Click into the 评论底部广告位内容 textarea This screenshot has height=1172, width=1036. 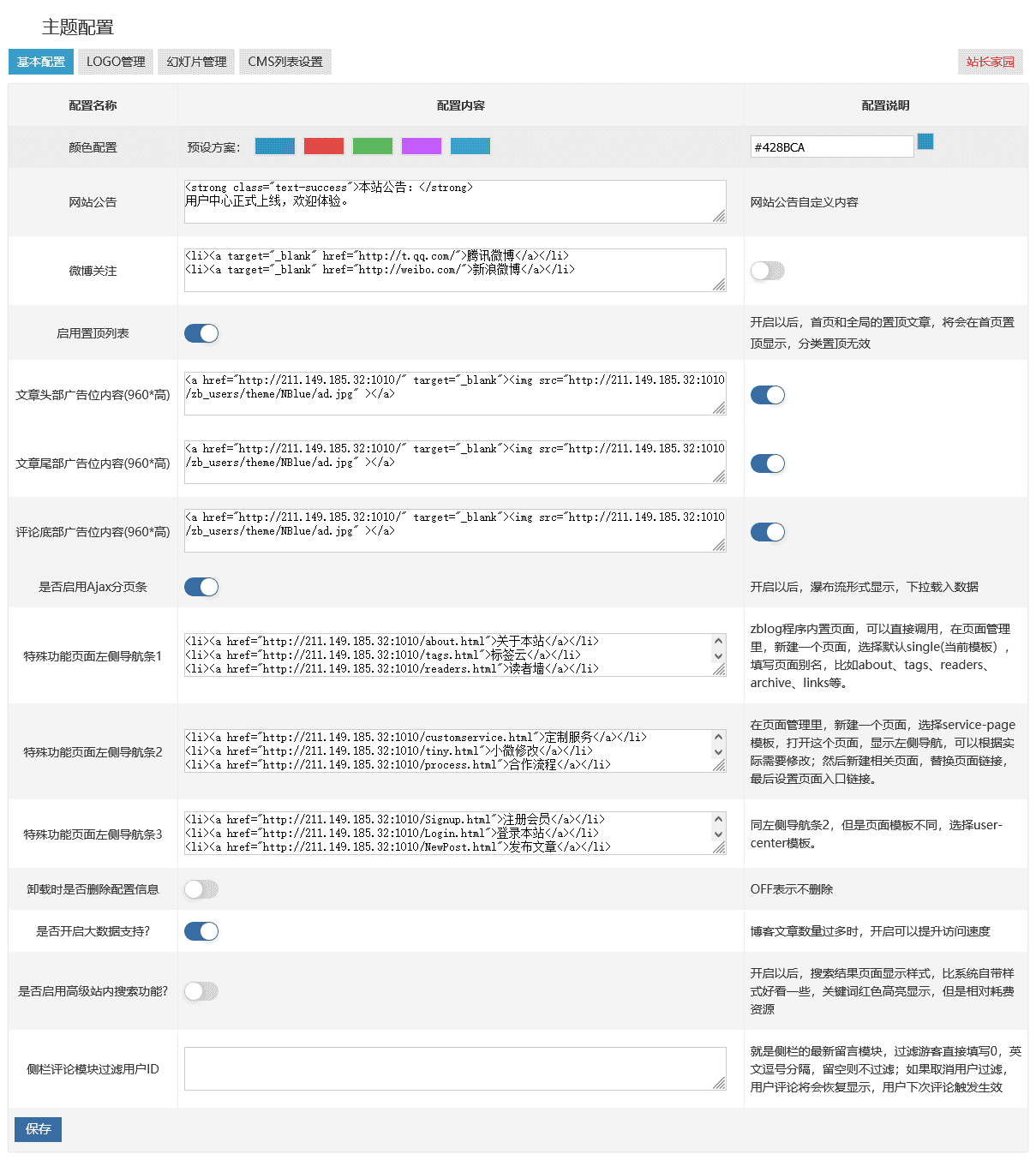455,531
